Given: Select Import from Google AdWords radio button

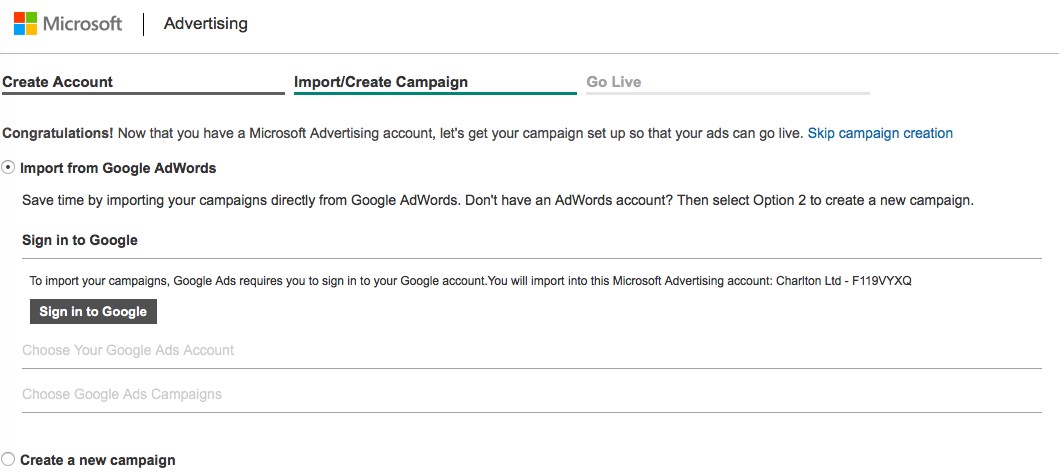Looking at the screenshot, I should [8, 168].
